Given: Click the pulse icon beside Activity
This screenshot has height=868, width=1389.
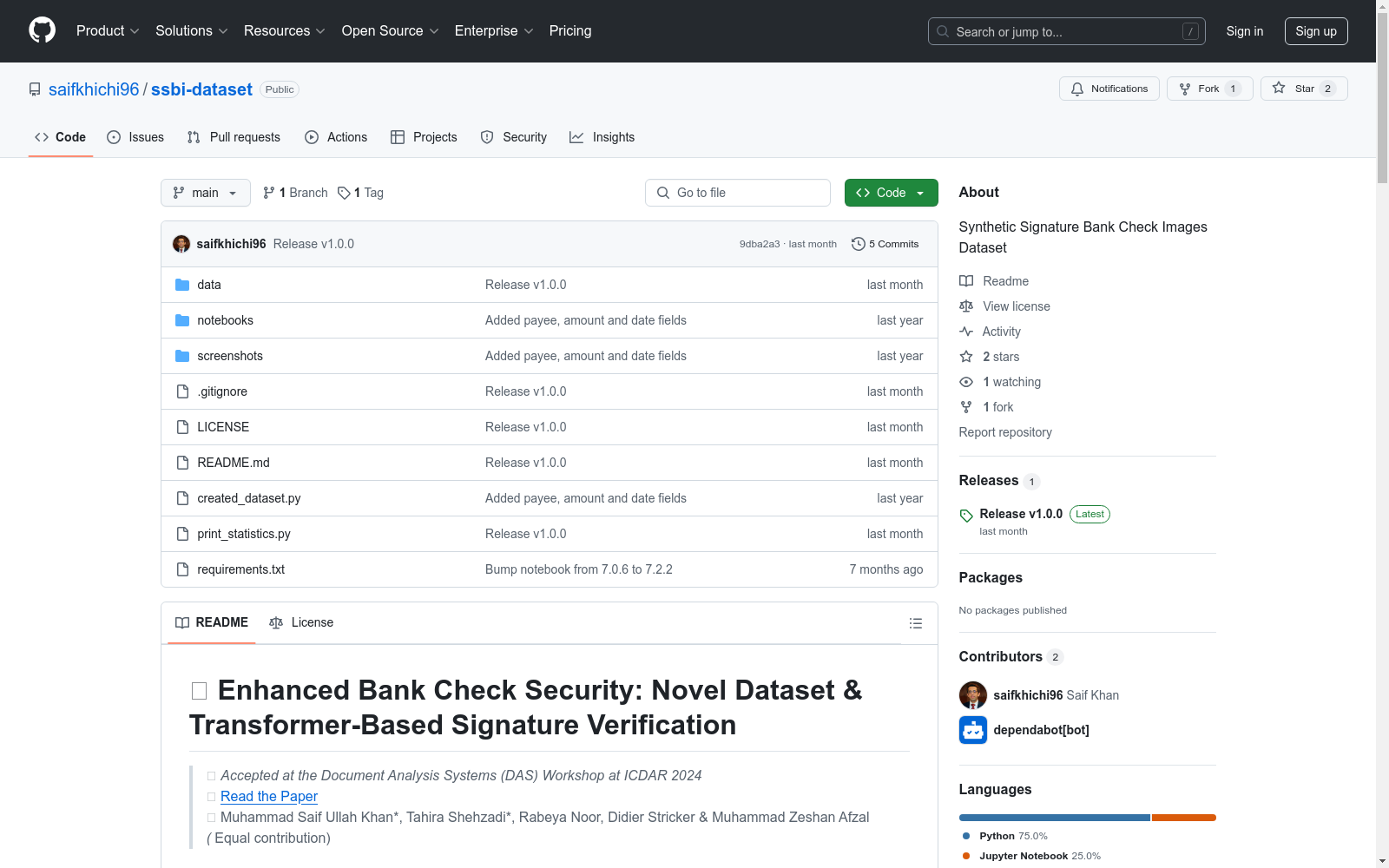Looking at the screenshot, I should [966, 332].
